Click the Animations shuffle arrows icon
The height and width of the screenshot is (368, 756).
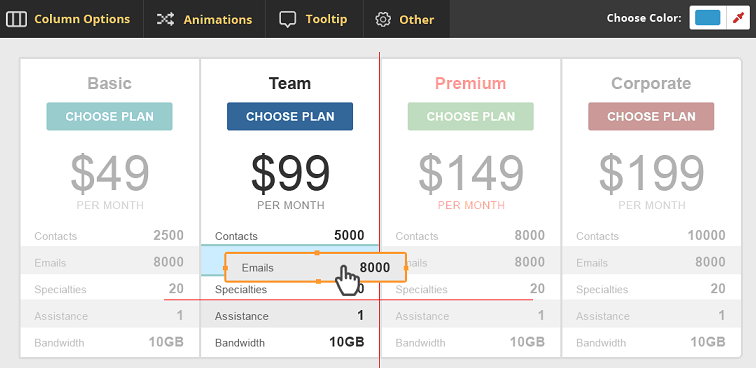pos(165,19)
